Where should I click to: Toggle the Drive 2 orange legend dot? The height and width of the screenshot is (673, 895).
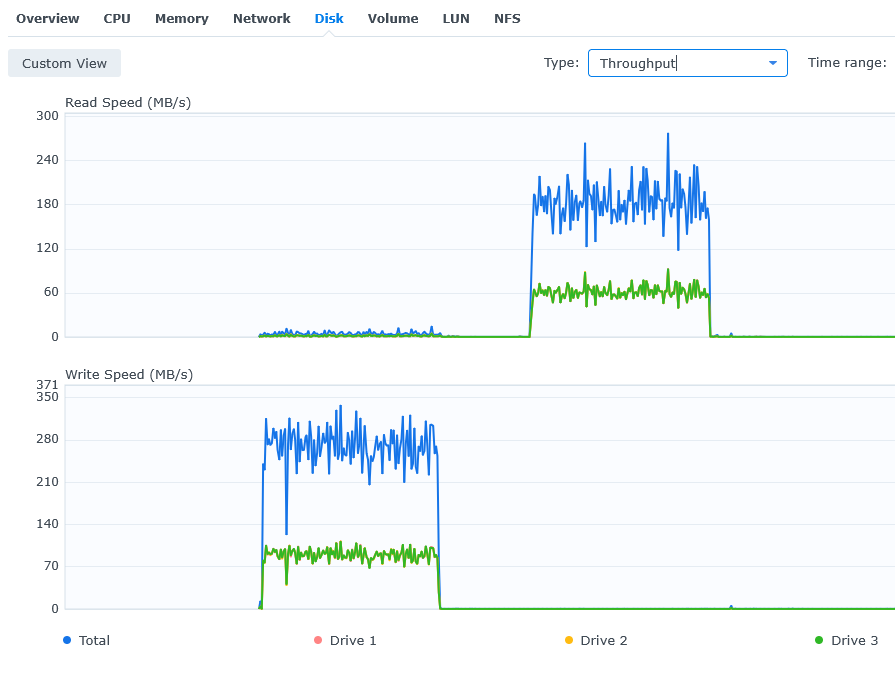[569, 640]
